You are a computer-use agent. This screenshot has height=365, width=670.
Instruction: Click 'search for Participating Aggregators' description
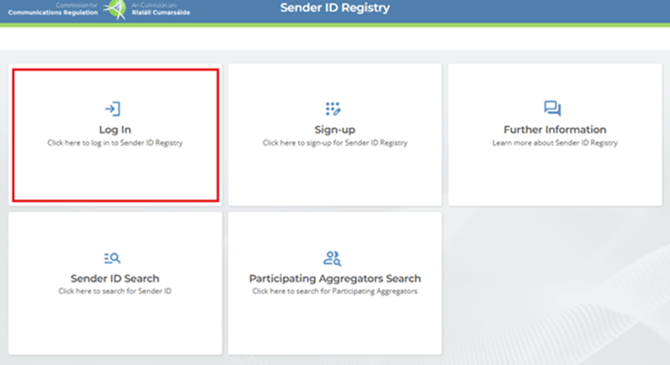pyautogui.click(x=335, y=291)
